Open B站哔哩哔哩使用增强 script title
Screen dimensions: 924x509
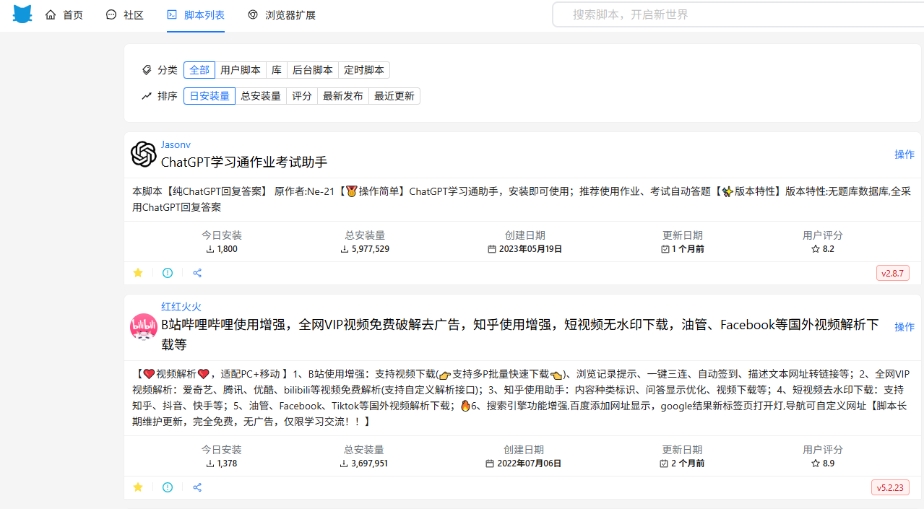(520, 334)
